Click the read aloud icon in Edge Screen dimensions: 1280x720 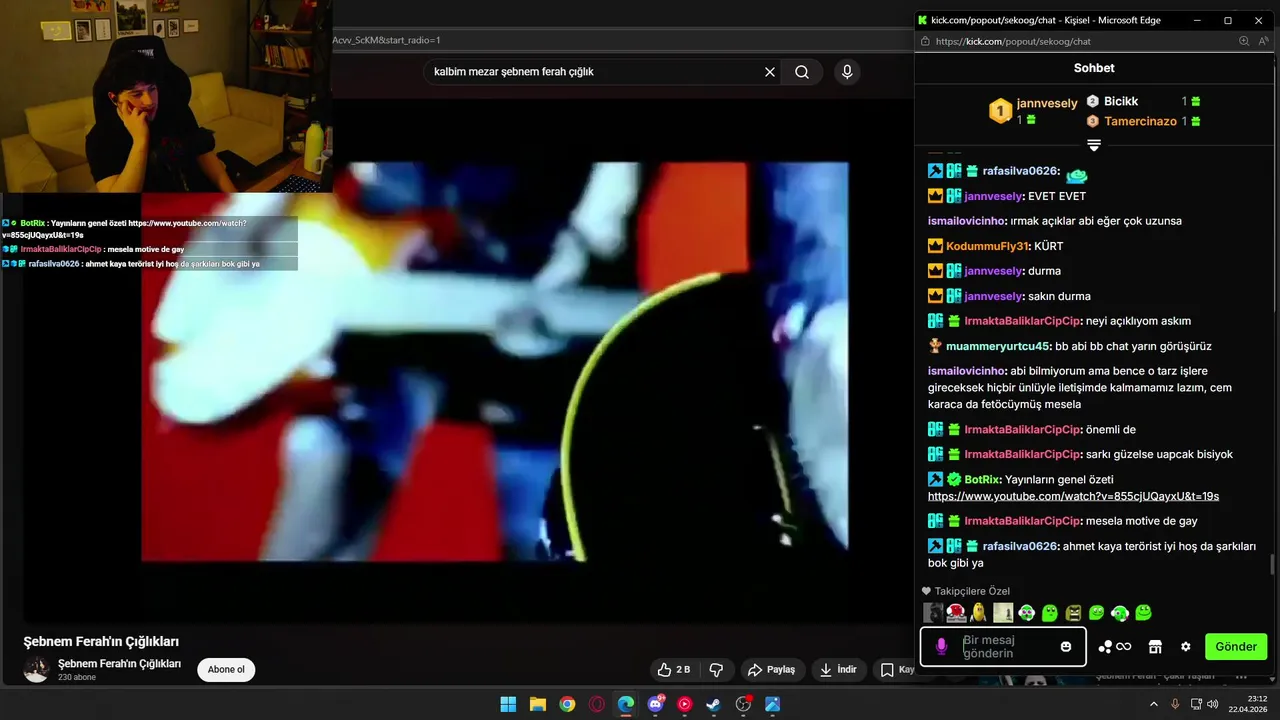[x=1264, y=42]
